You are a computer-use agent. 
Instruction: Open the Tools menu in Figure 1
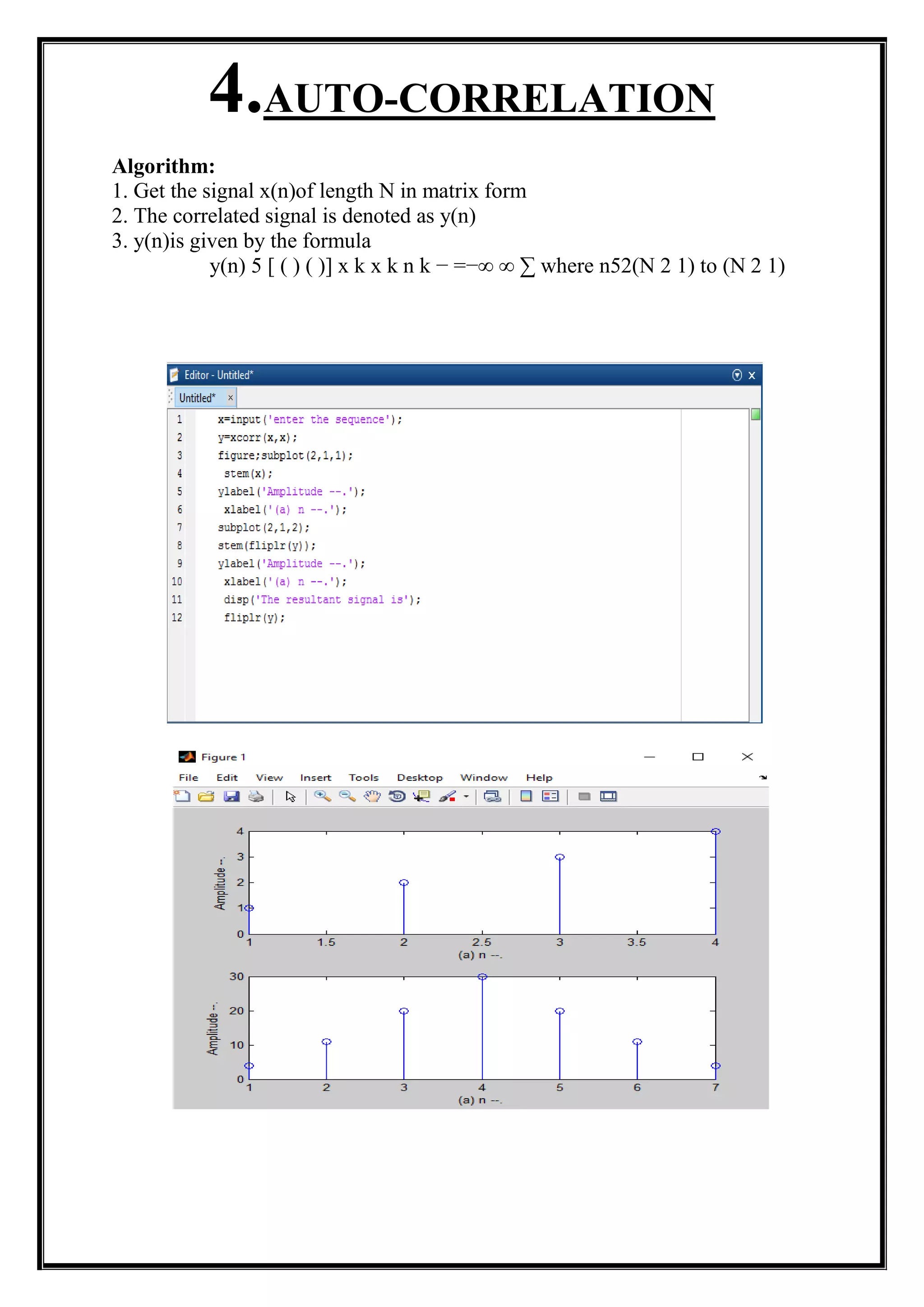(364, 777)
